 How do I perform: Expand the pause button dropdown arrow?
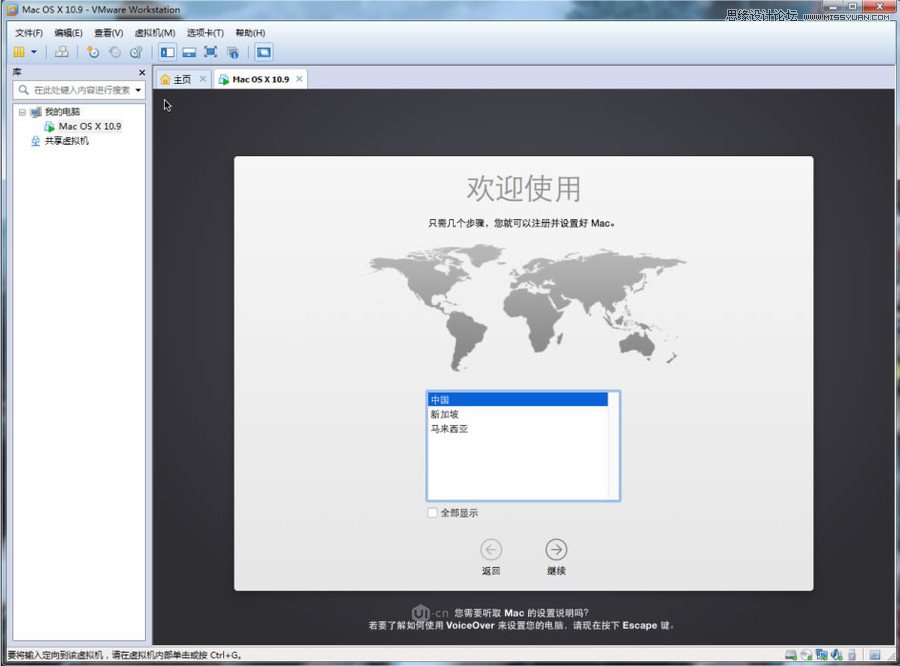click(x=33, y=52)
